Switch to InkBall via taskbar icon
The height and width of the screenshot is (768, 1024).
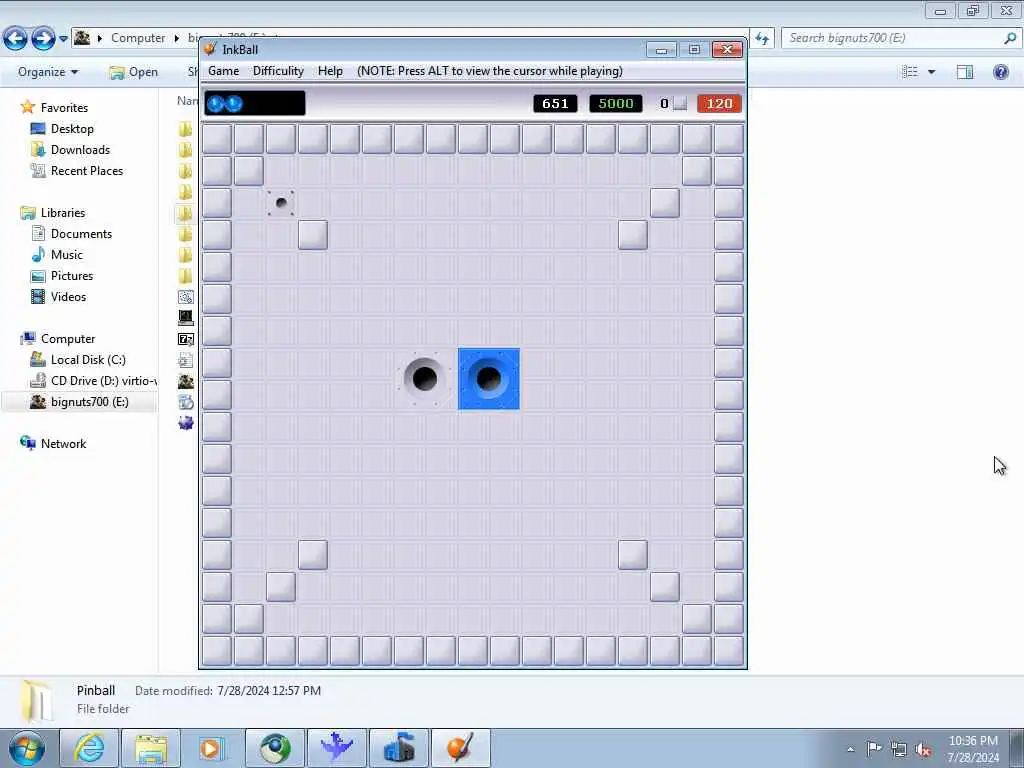point(460,748)
